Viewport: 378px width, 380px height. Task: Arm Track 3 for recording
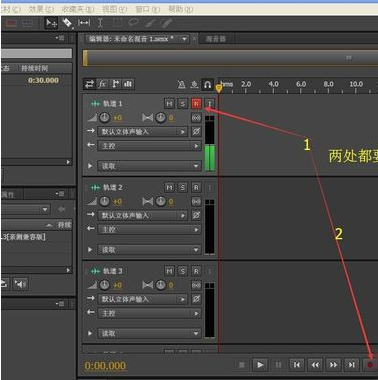pos(196,271)
